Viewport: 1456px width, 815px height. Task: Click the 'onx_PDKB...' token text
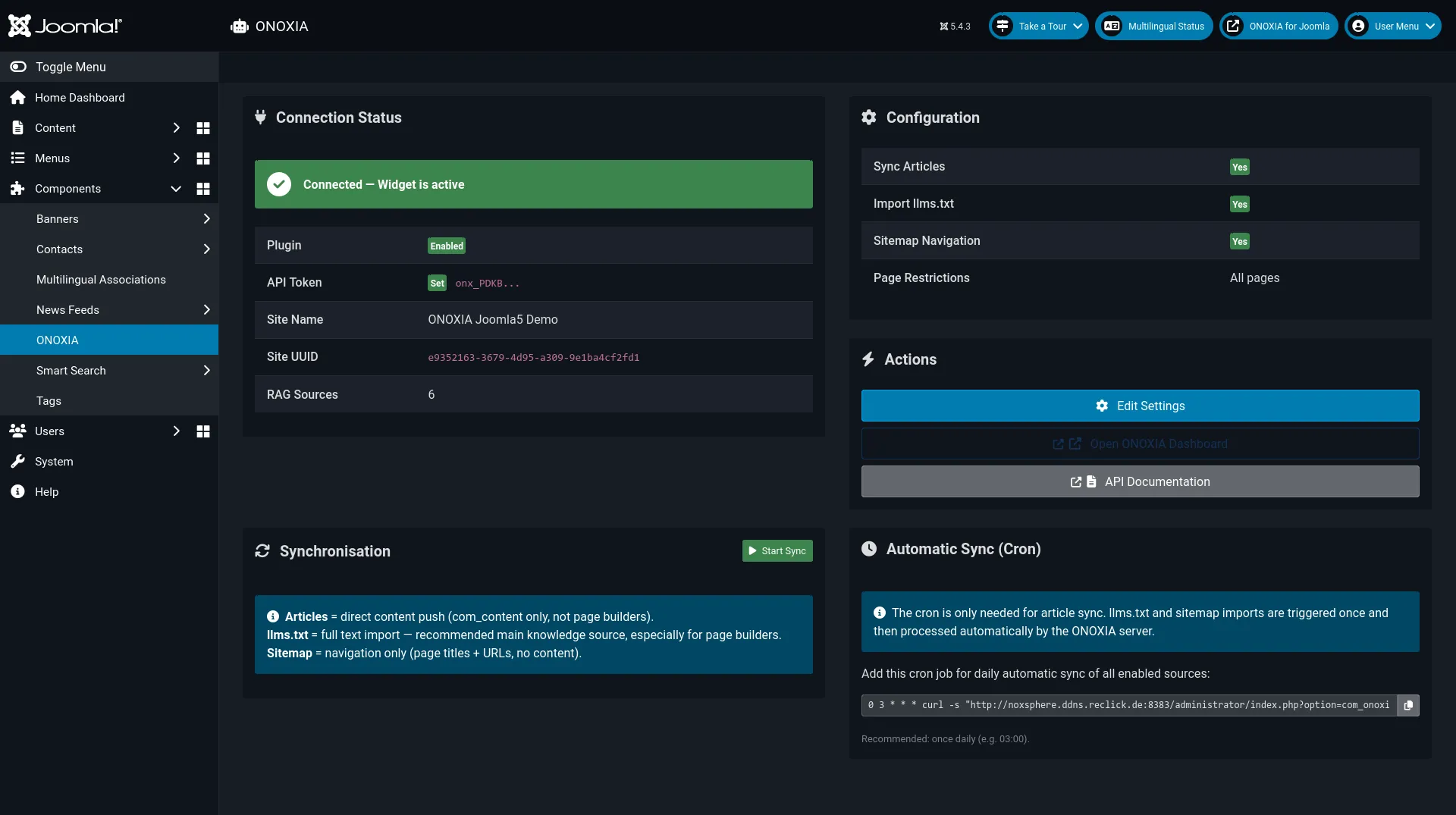[487, 283]
